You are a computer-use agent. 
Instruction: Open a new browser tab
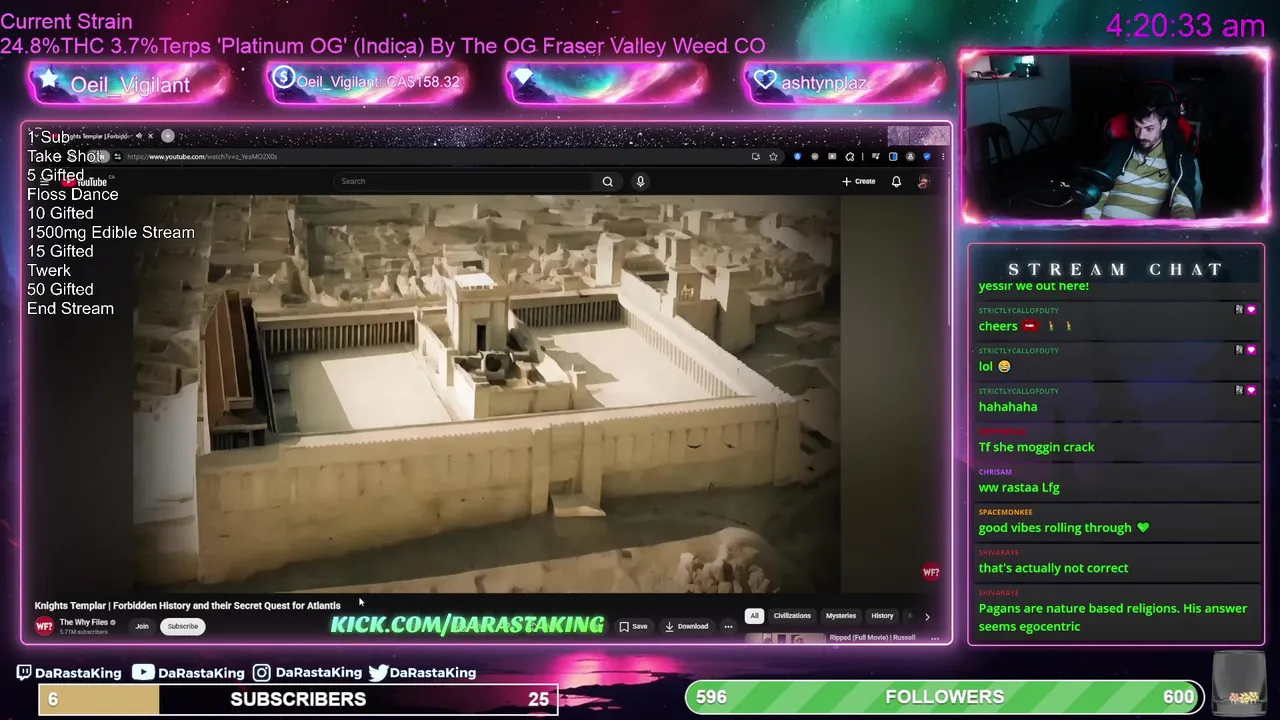168,136
